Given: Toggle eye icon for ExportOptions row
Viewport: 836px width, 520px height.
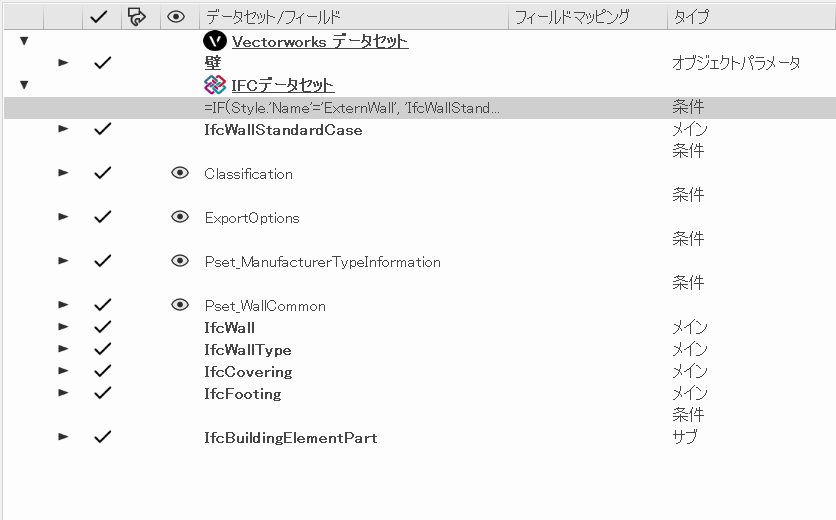Looking at the screenshot, I should (180, 217).
